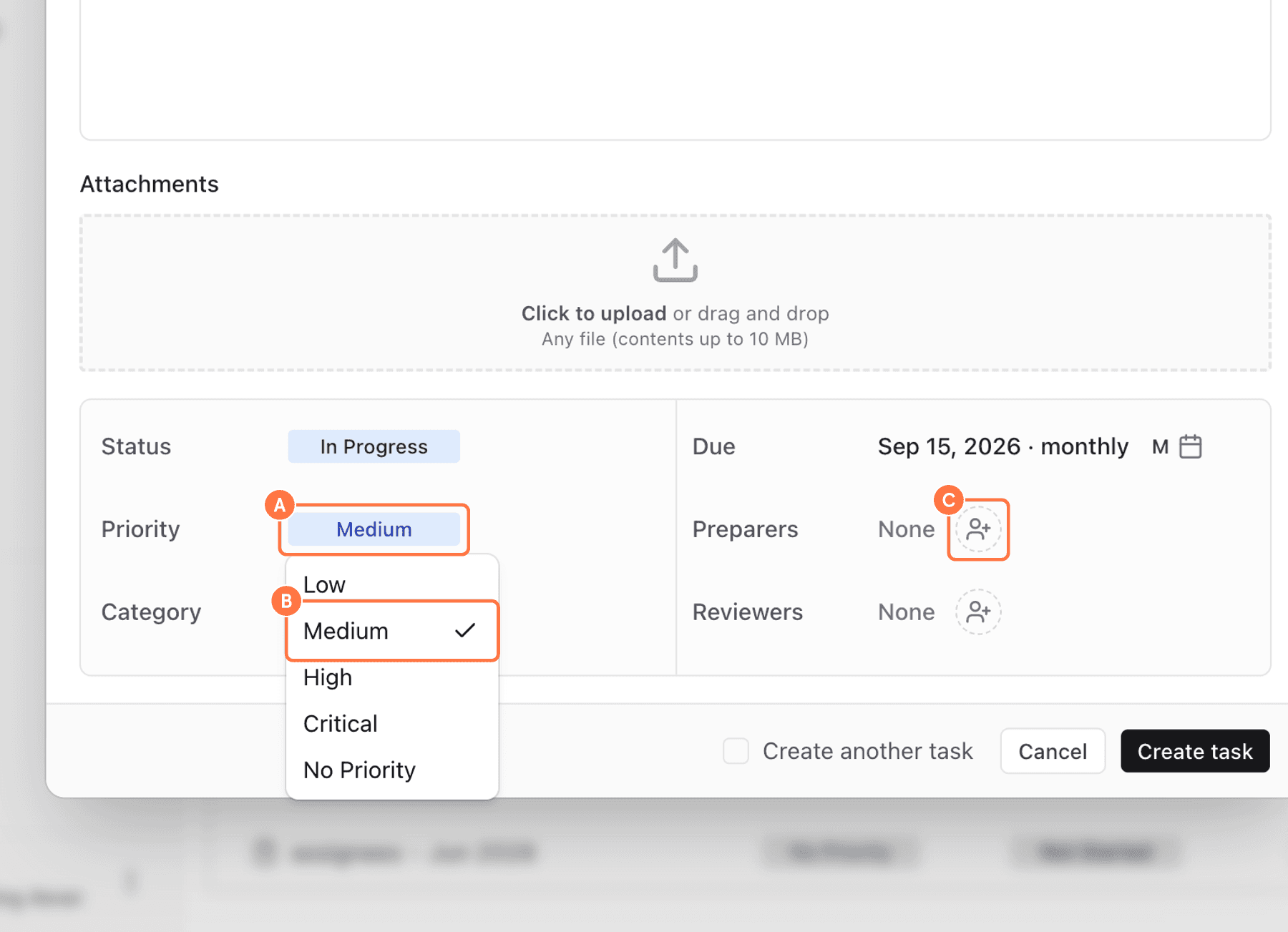Click the Cancel button
1288x932 pixels.
point(1053,751)
